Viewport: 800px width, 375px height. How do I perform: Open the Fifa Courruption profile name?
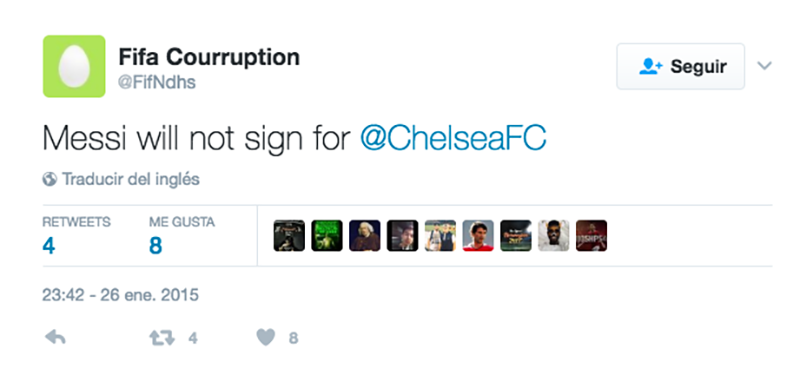tap(209, 57)
